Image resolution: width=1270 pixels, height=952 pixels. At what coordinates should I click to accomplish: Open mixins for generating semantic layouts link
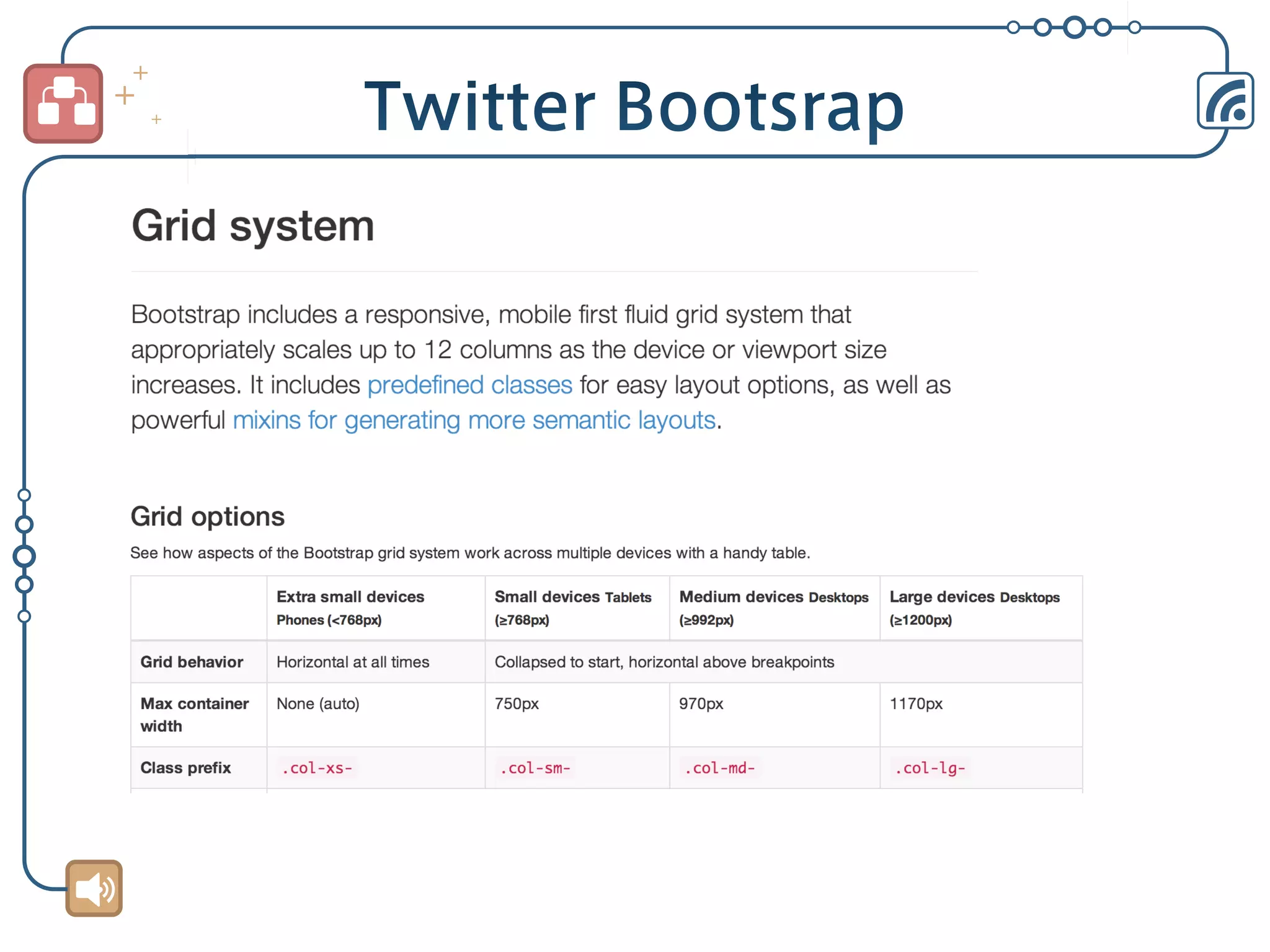(474, 420)
